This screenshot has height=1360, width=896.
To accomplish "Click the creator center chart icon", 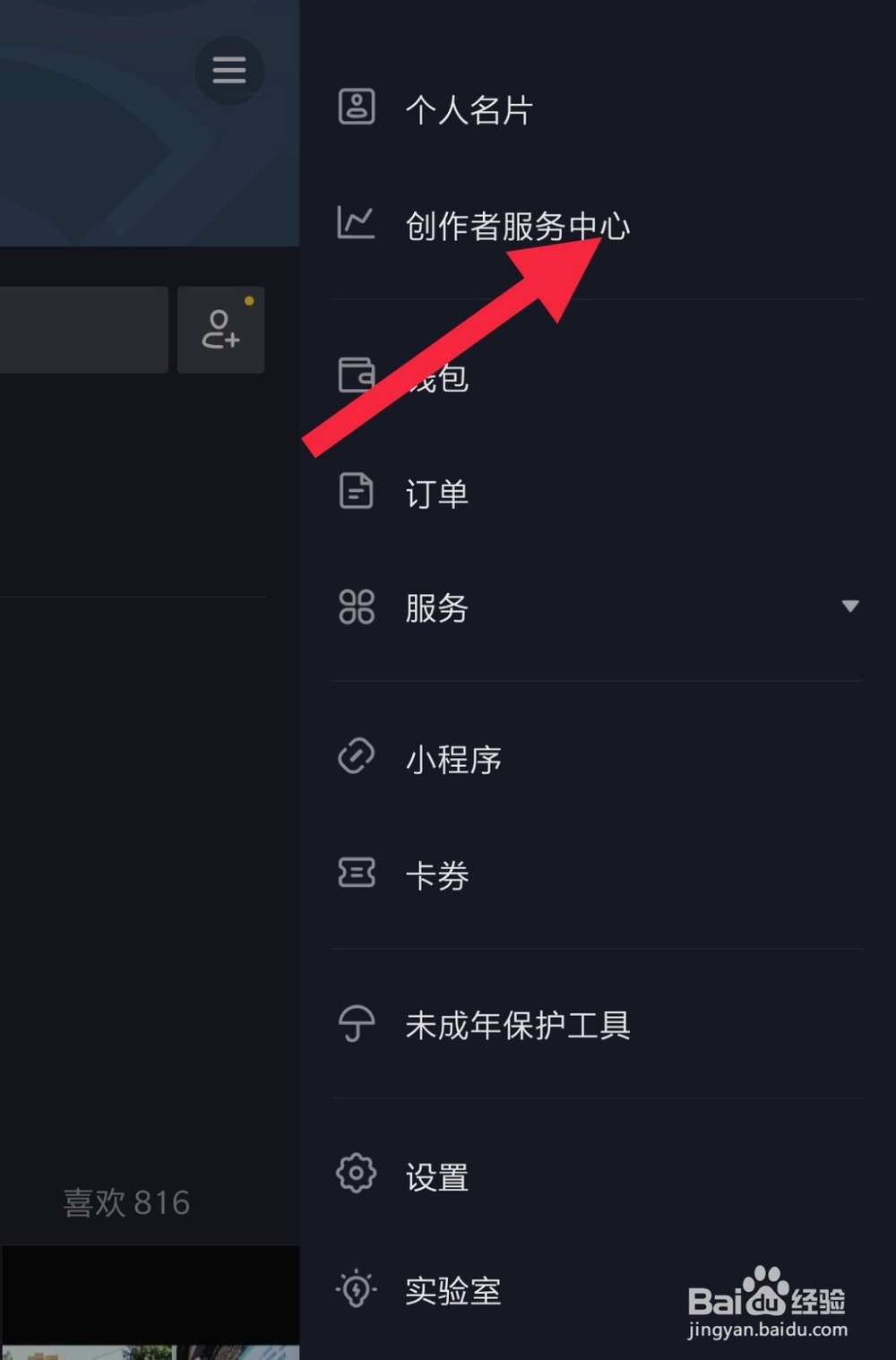I will (x=356, y=222).
